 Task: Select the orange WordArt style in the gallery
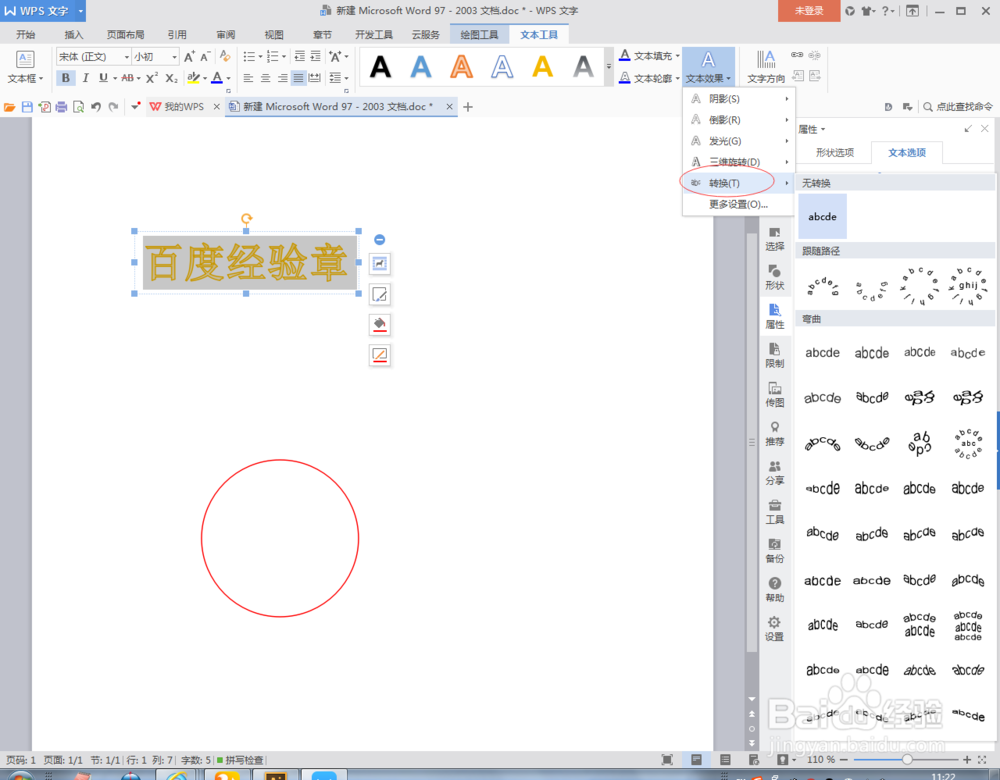(x=461, y=66)
